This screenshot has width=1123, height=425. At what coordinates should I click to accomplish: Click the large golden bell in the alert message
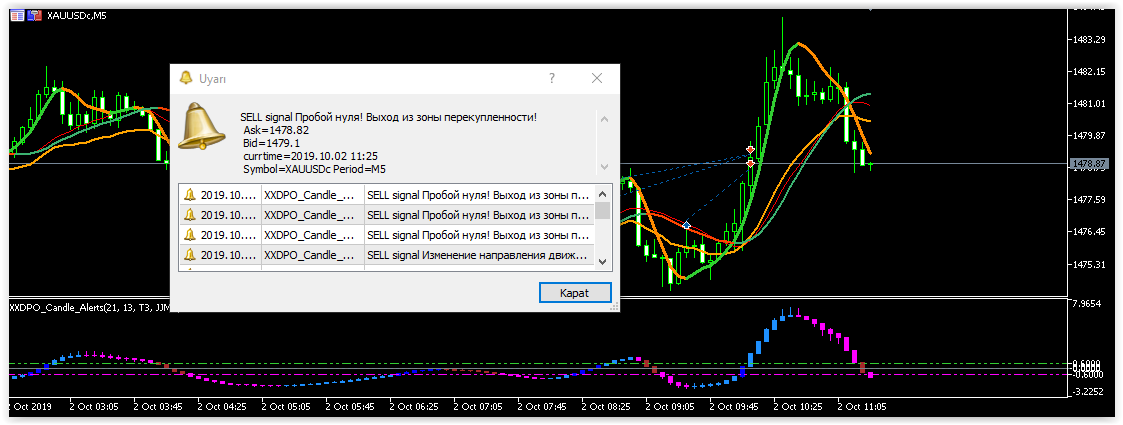click(x=201, y=126)
